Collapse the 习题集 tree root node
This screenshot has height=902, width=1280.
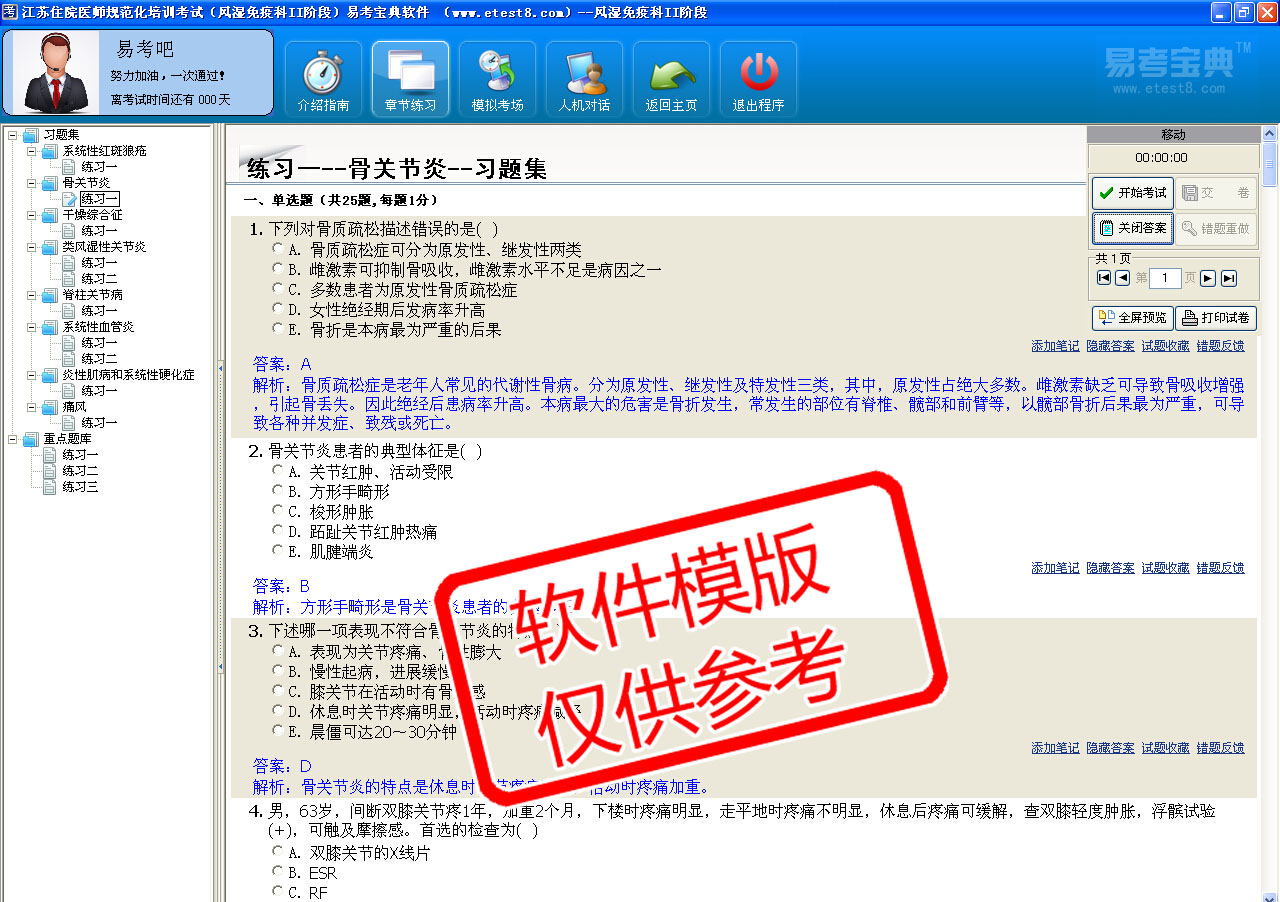12,135
